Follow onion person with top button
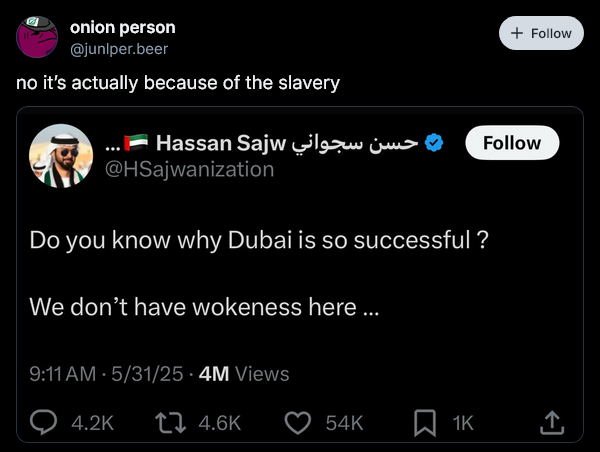The height and width of the screenshot is (452, 600). tap(541, 33)
